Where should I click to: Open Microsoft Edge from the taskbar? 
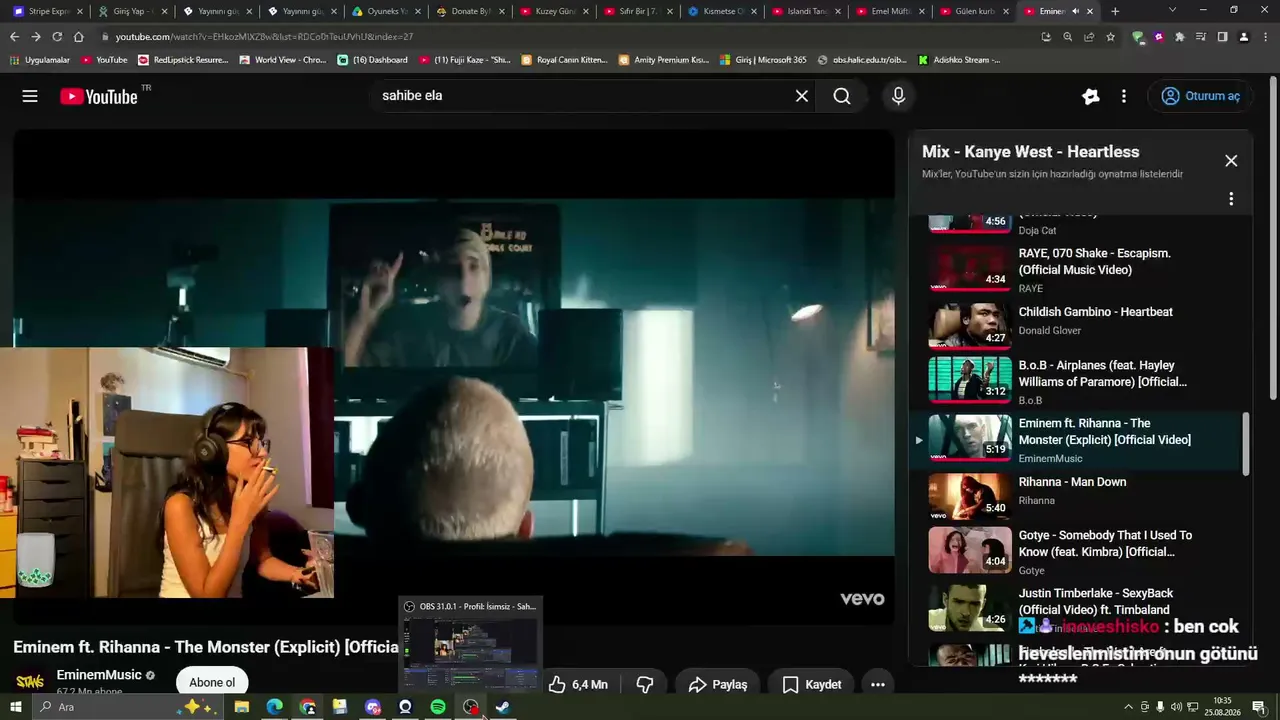(x=274, y=707)
